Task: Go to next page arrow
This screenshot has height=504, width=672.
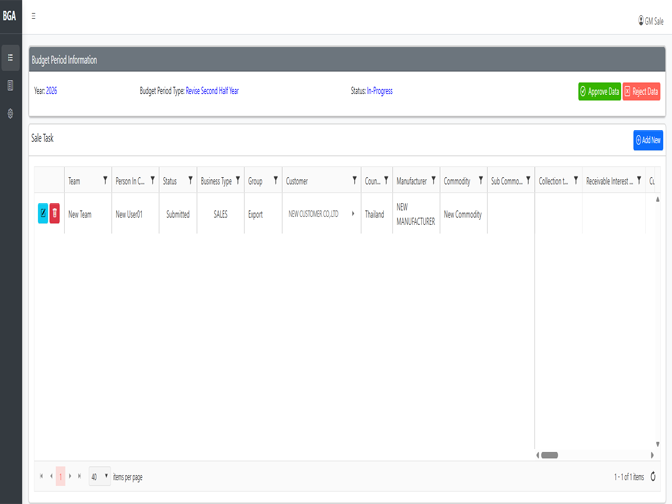Action: tap(70, 476)
